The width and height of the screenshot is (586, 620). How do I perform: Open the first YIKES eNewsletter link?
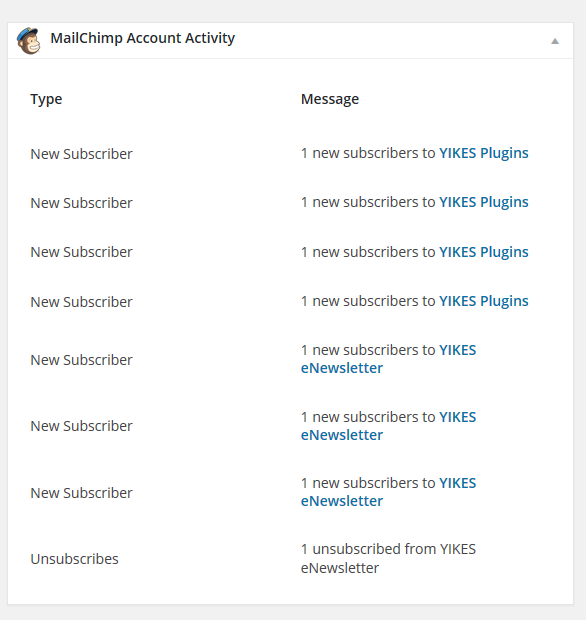(x=388, y=359)
